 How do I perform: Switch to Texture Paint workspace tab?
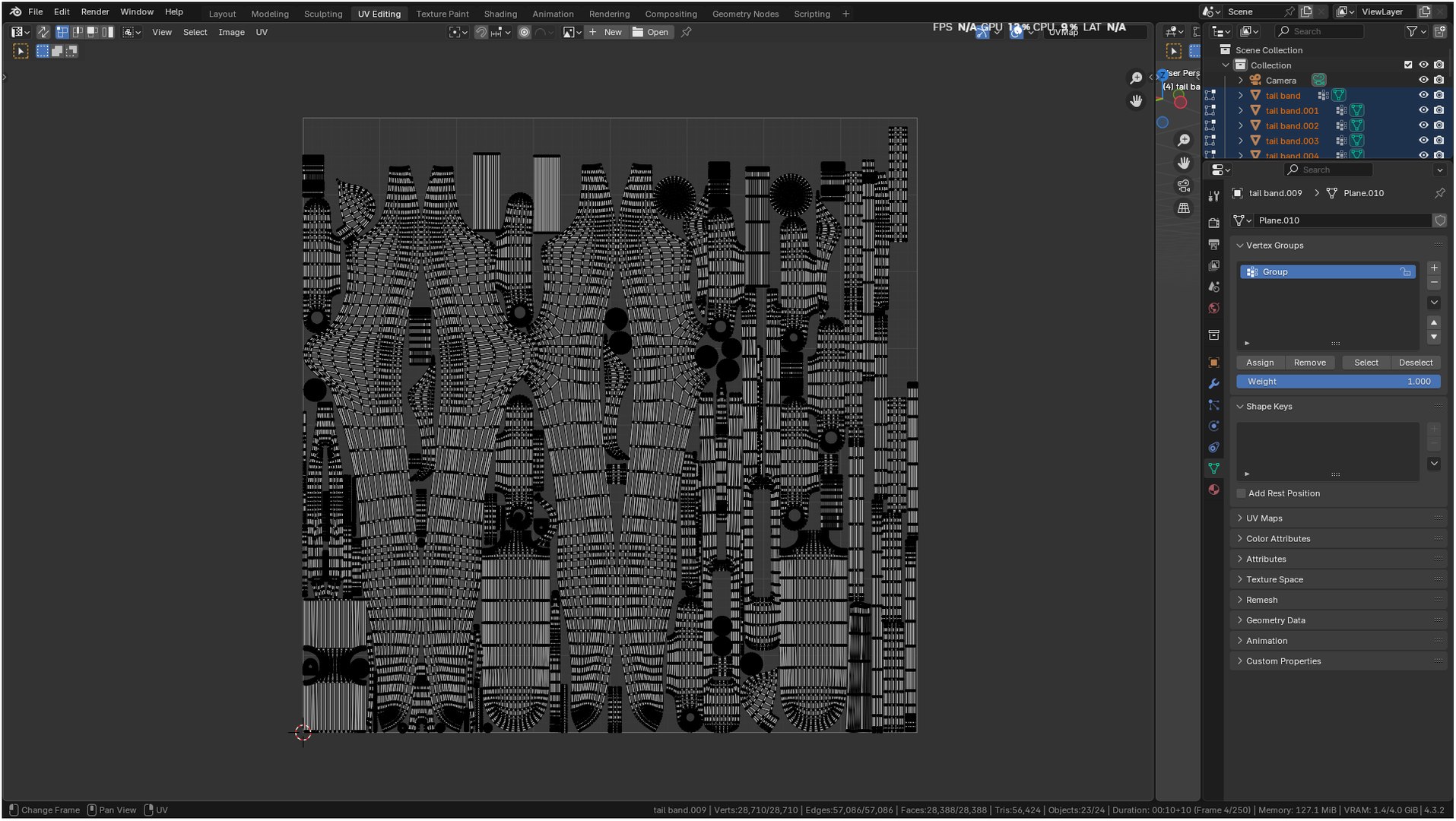click(442, 14)
